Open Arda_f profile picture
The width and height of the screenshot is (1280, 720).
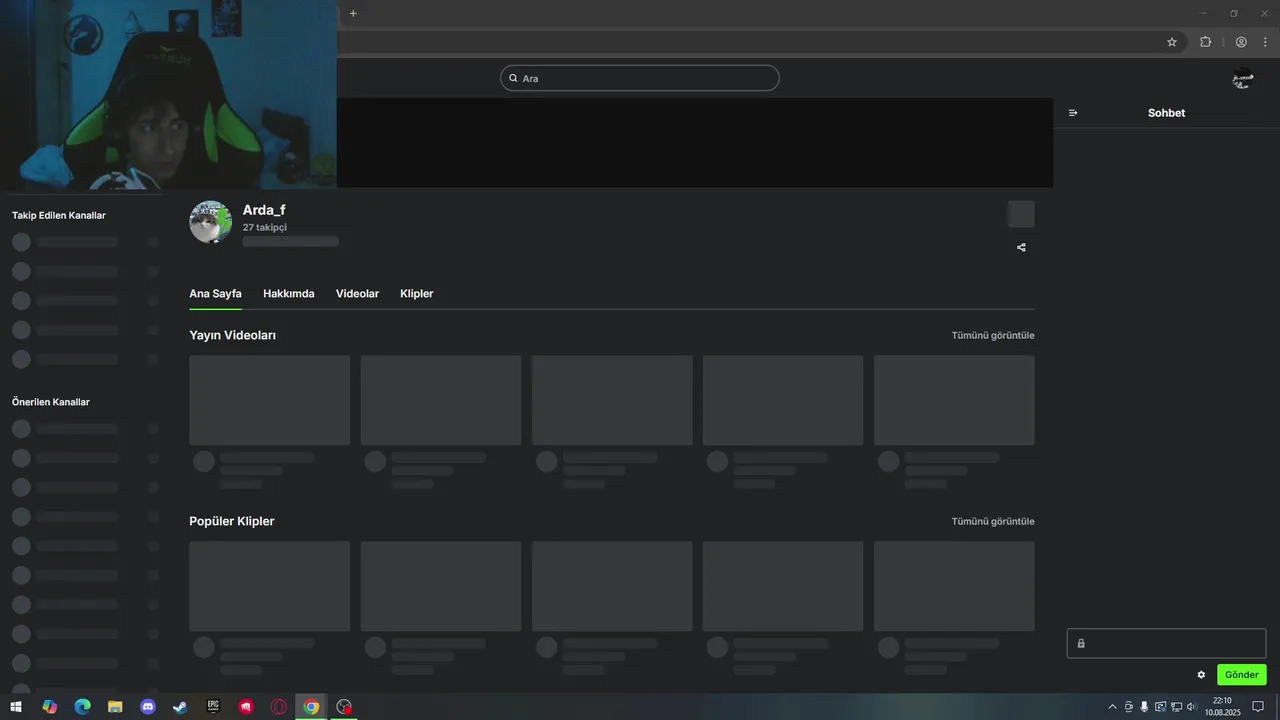pos(211,222)
